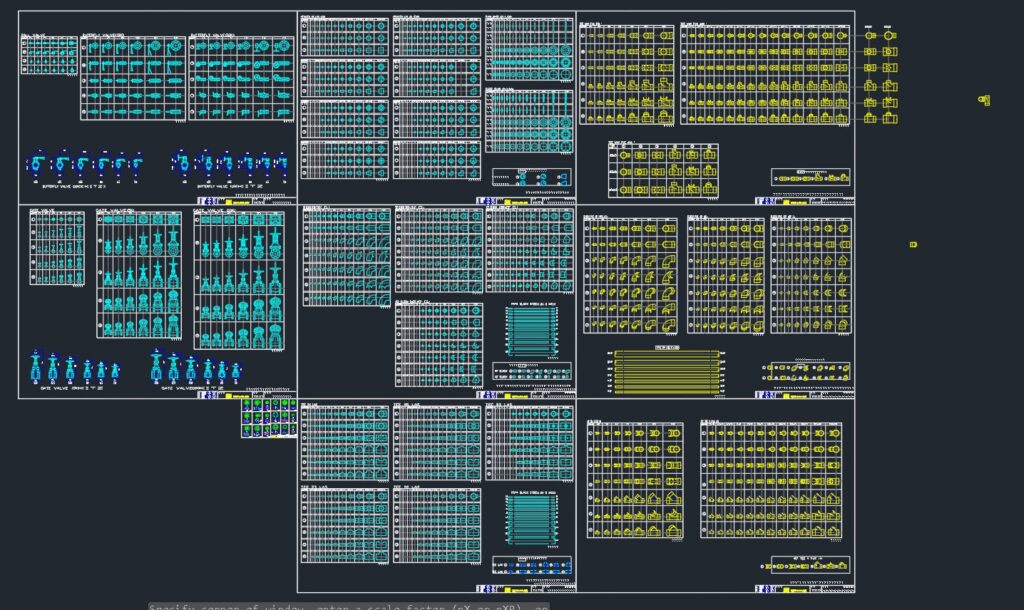This screenshot has height=610, width=1024.
Task: Pick the yellow fitting column outside the top-right sheet
Action: point(880,76)
